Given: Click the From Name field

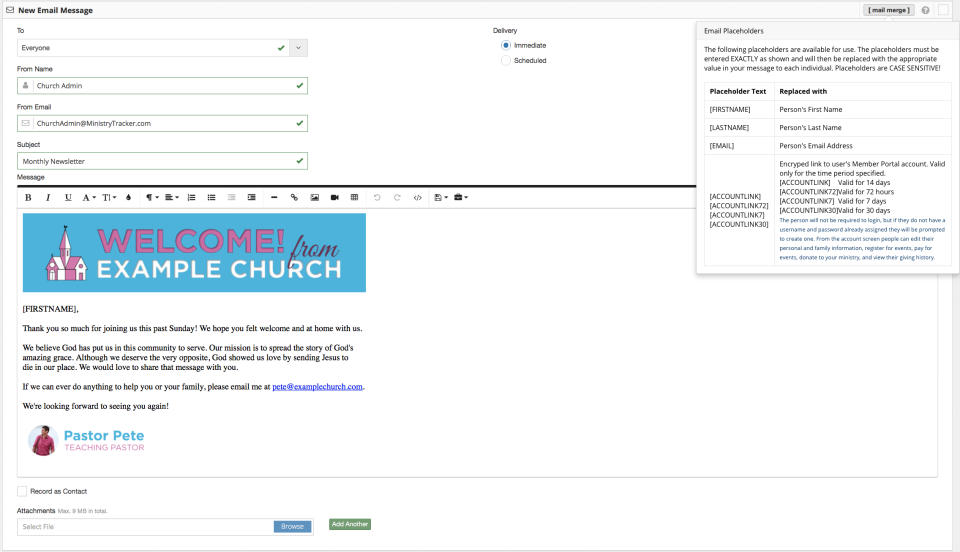Looking at the screenshot, I should 162,86.
